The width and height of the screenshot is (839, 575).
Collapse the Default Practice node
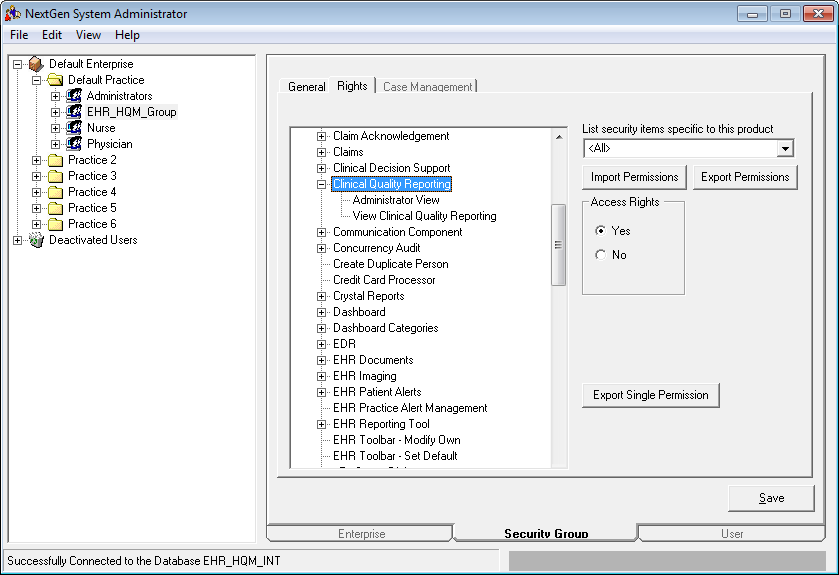(36, 80)
